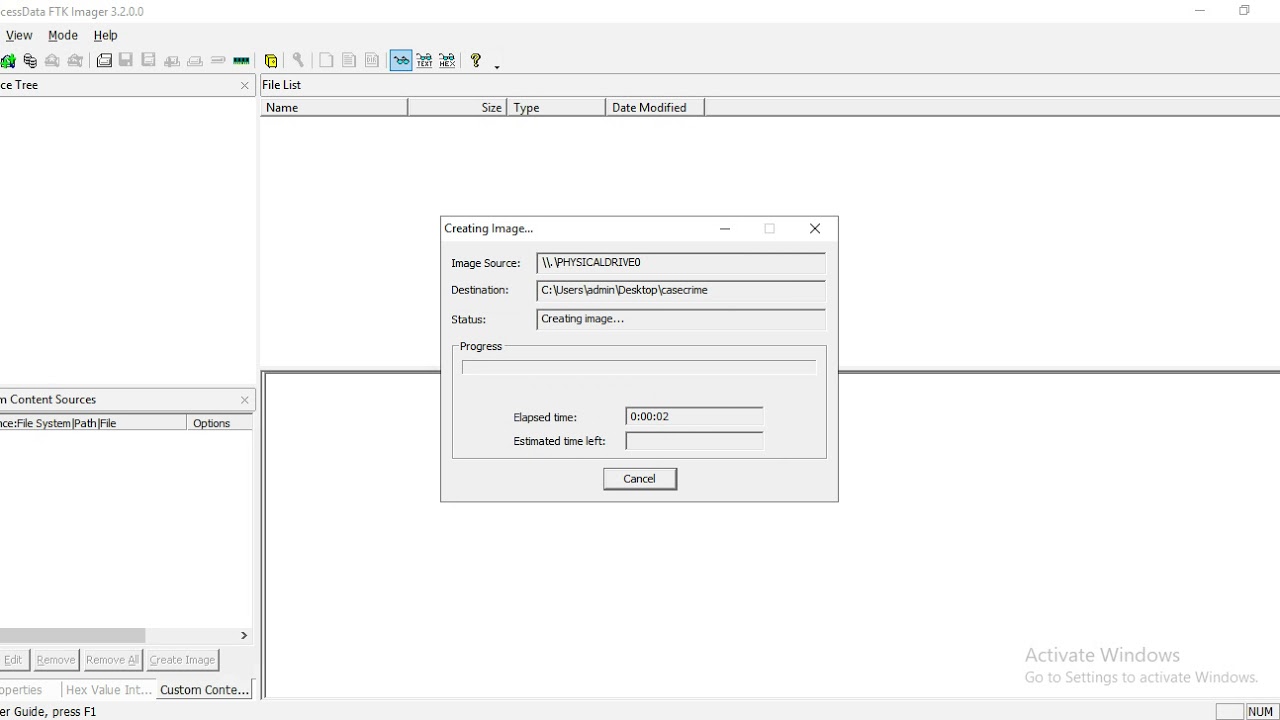
Task: Sort file list by Size column
Action: [x=458, y=107]
